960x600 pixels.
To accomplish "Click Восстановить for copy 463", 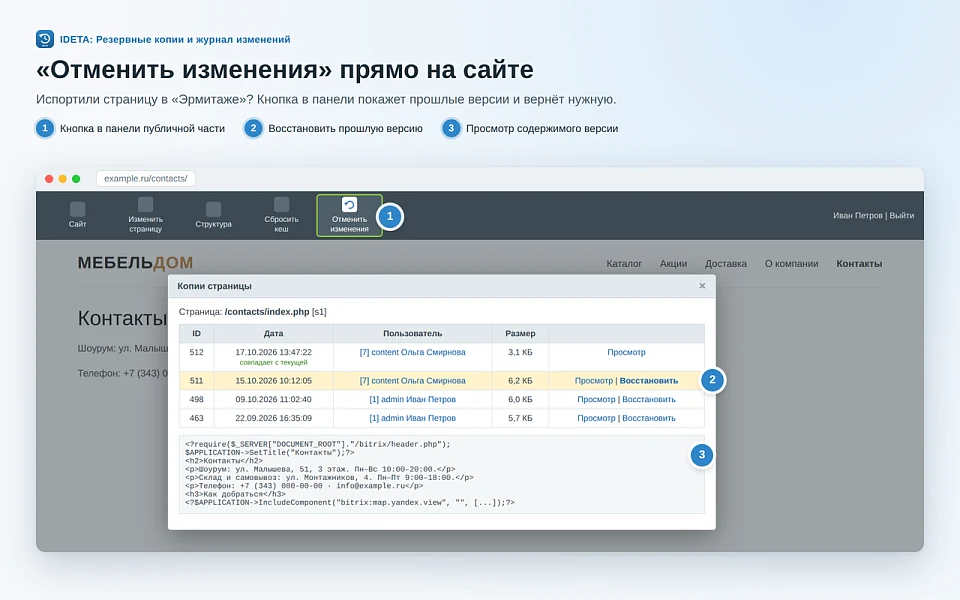I will tap(649, 418).
